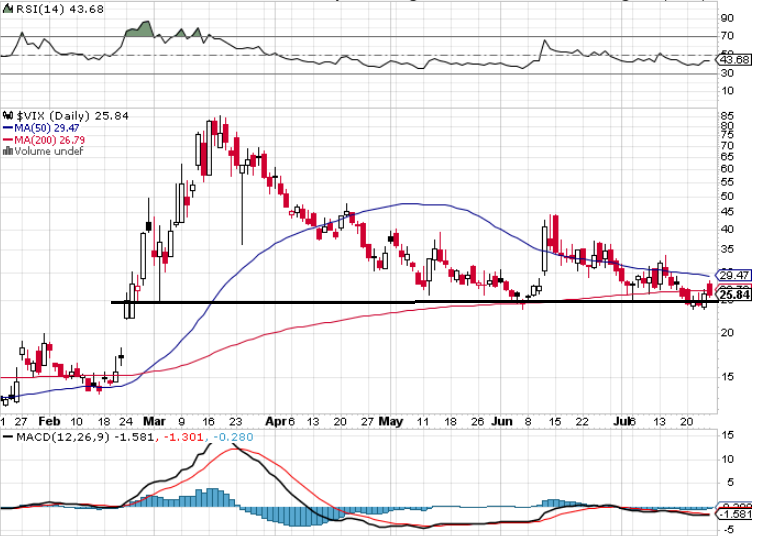Select the Jun label on date axis

pos(503,422)
